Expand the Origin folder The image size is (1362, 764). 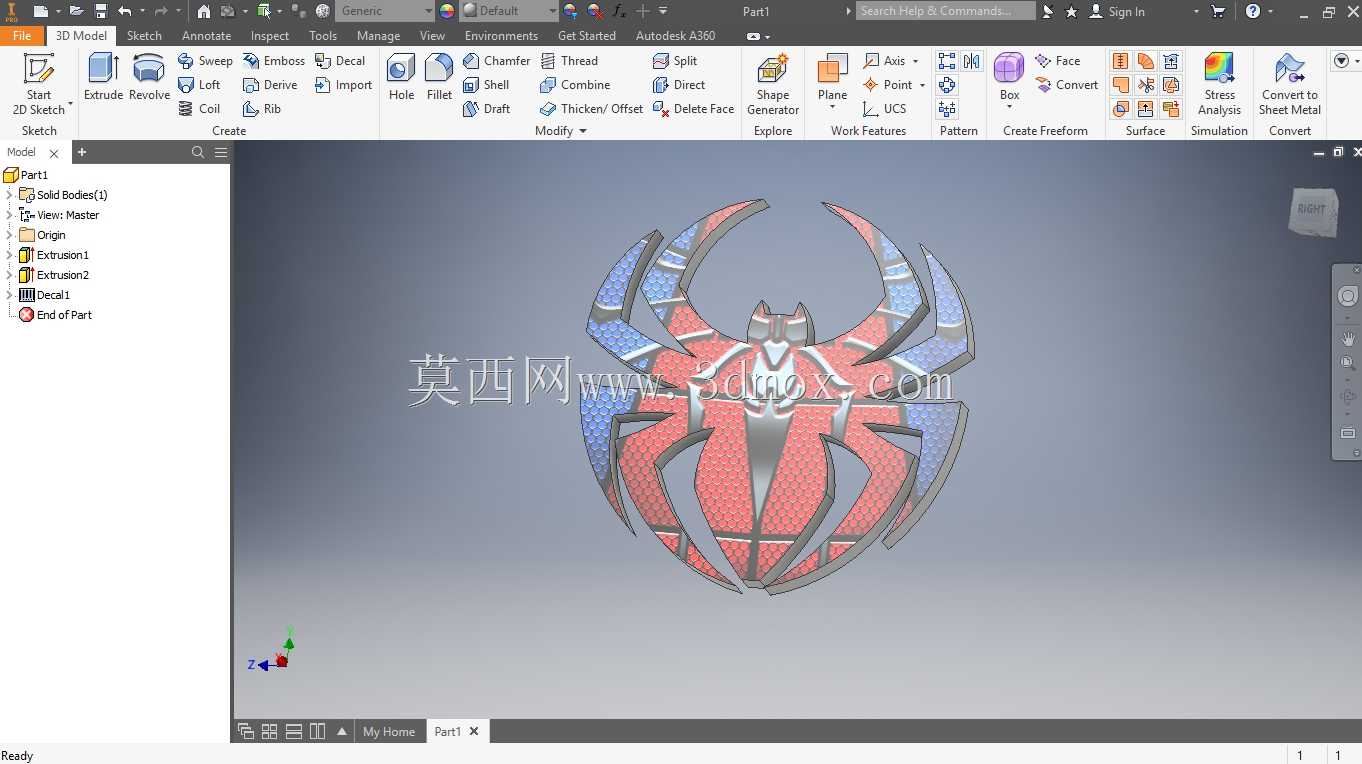pos(10,235)
